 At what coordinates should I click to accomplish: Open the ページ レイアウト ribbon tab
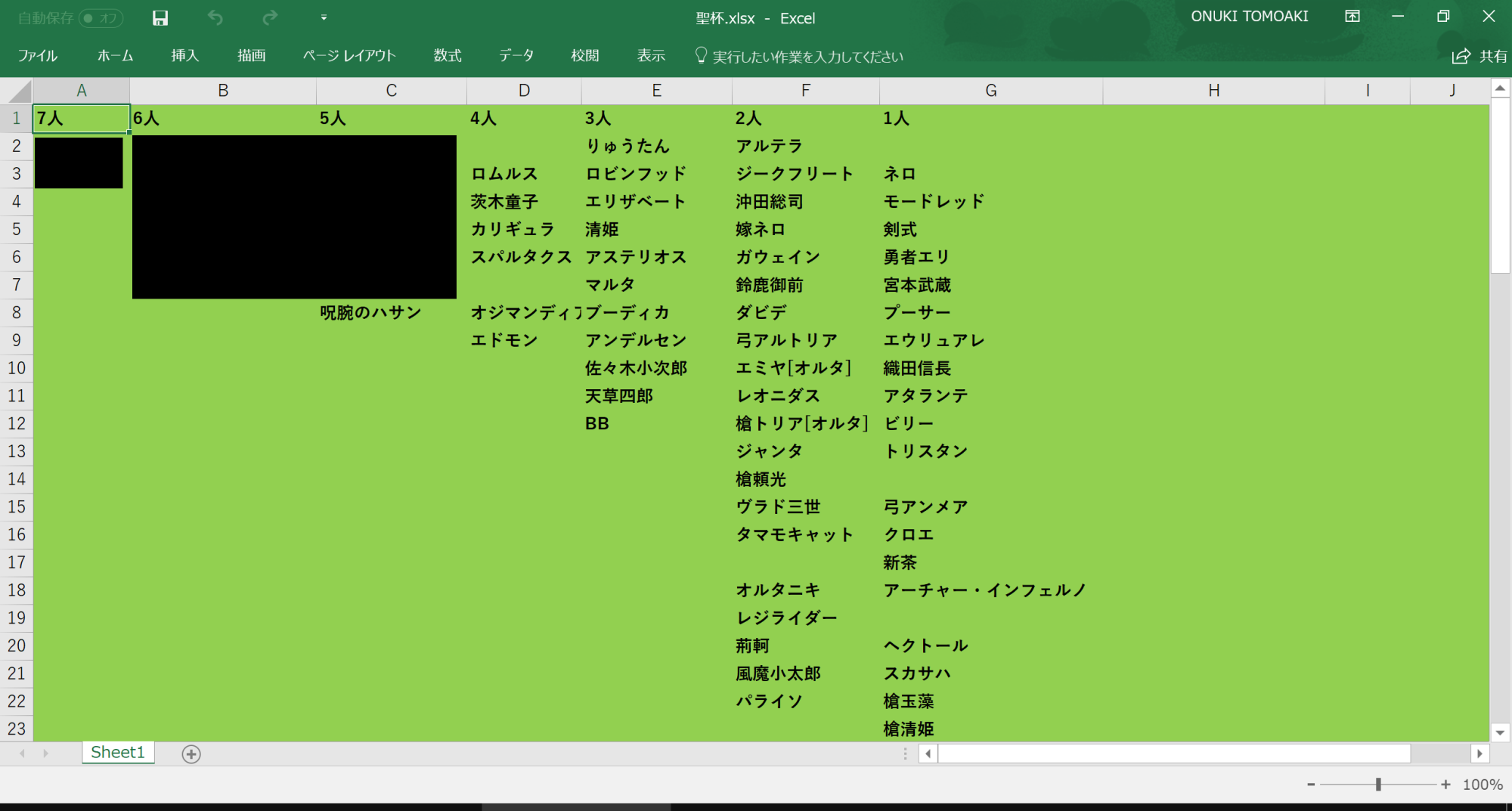click(x=349, y=56)
